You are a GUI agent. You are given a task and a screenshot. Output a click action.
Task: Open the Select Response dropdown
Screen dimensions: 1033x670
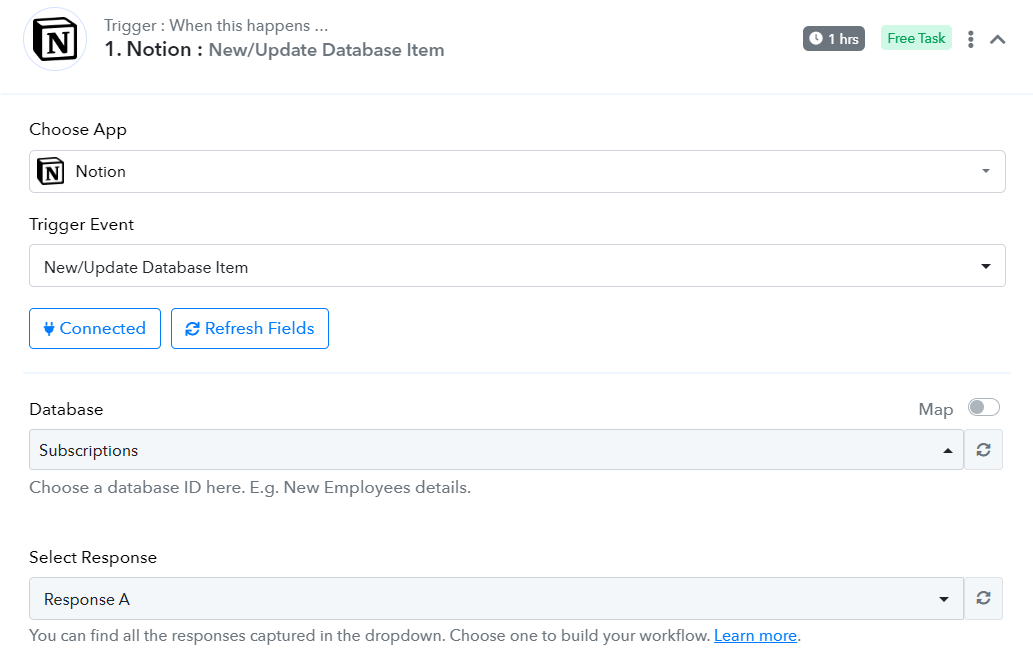point(496,598)
